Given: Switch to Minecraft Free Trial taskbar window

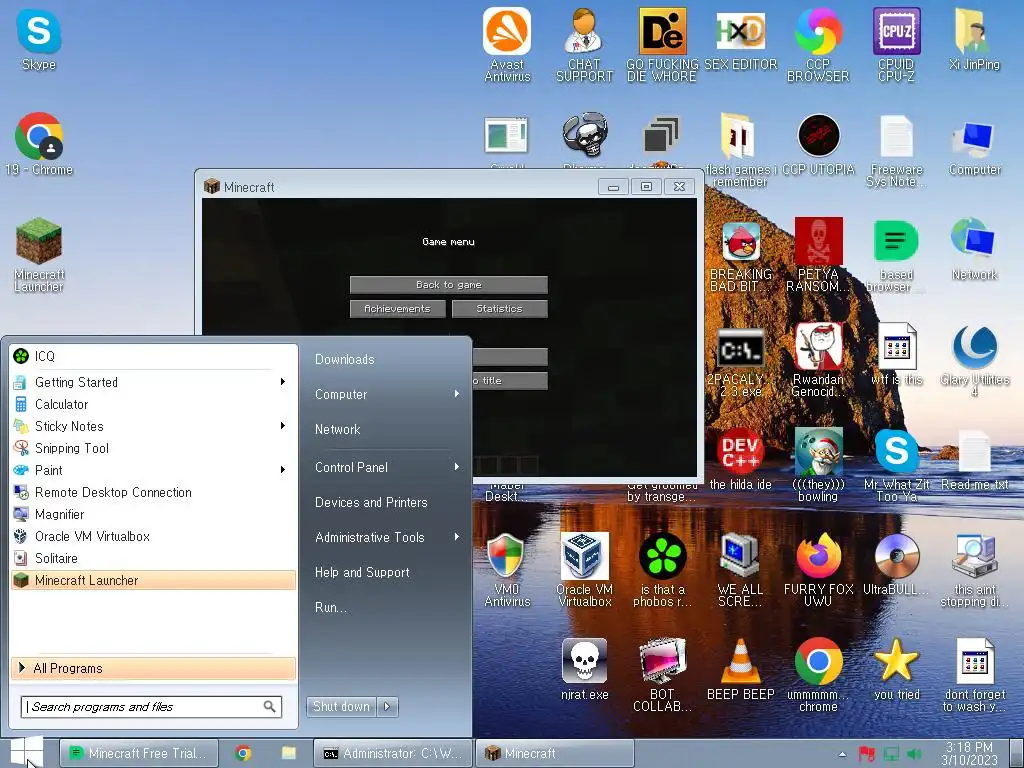Looking at the screenshot, I should coord(140,753).
